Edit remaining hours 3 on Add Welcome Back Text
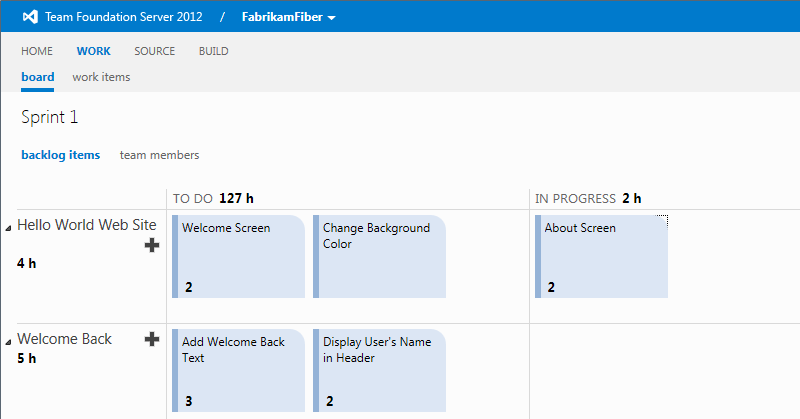The image size is (800, 419). 189,401
